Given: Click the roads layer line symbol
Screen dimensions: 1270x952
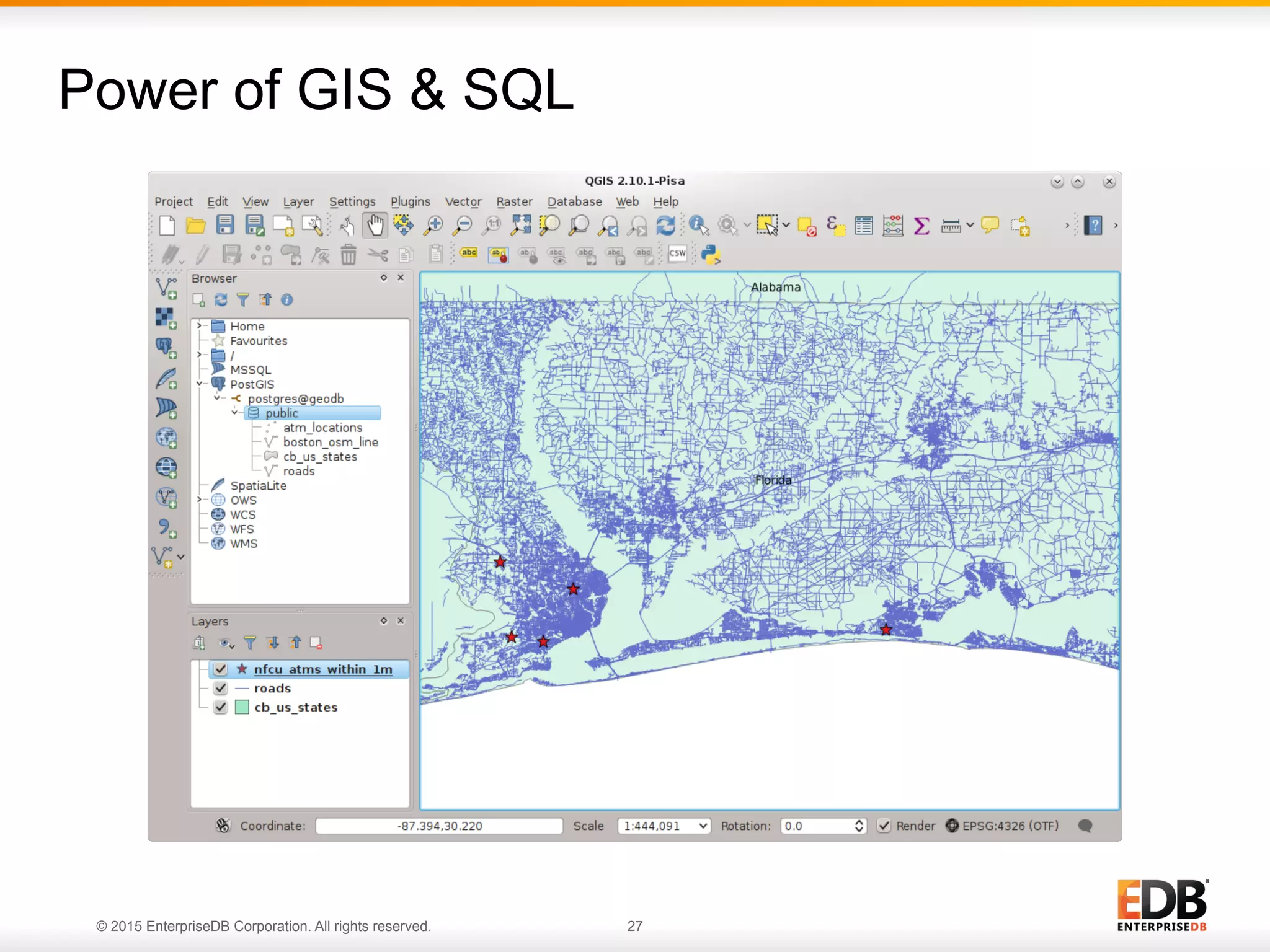Looking at the screenshot, I should pyautogui.click(x=242, y=689).
